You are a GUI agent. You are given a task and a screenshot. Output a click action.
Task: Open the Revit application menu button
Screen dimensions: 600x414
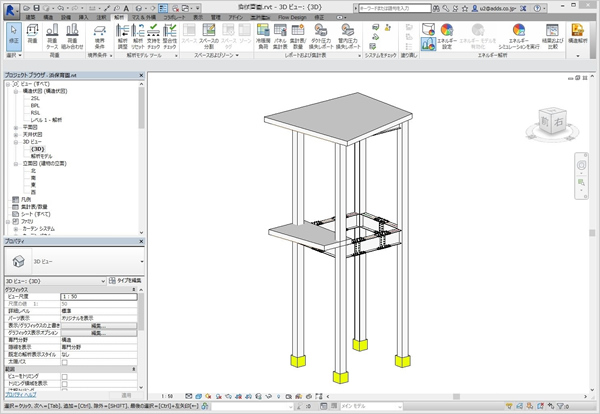10,10
